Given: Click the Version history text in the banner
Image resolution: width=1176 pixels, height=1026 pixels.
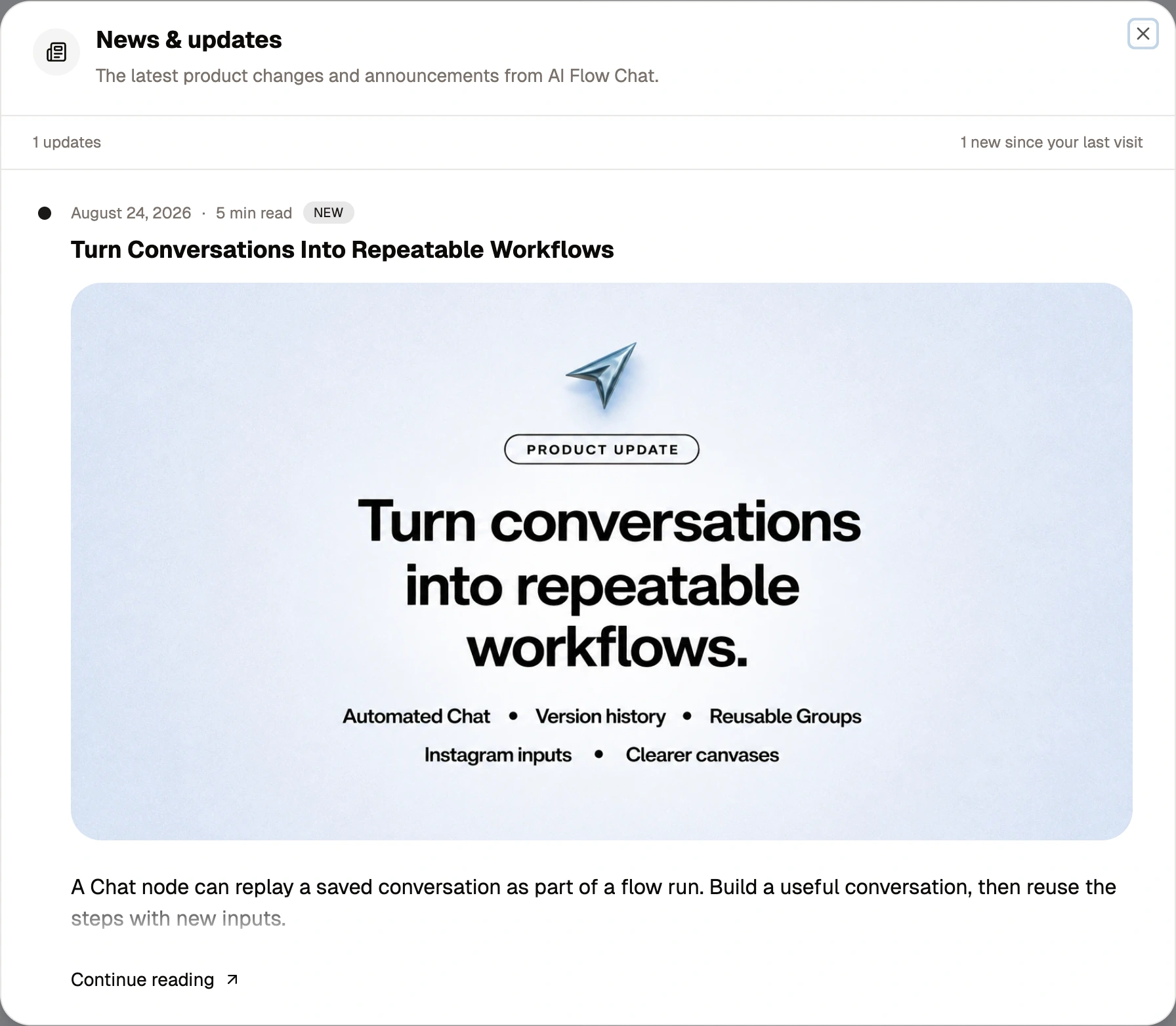Looking at the screenshot, I should (x=600, y=716).
